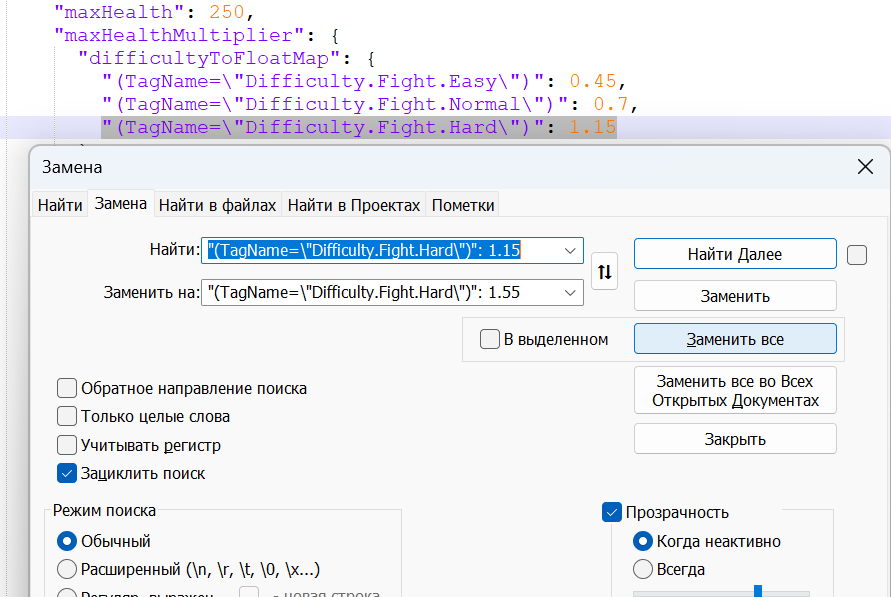Image resolution: width=891 pixels, height=597 pixels.
Task: Switch to the Найти tab
Action: click(x=60, y=205)
